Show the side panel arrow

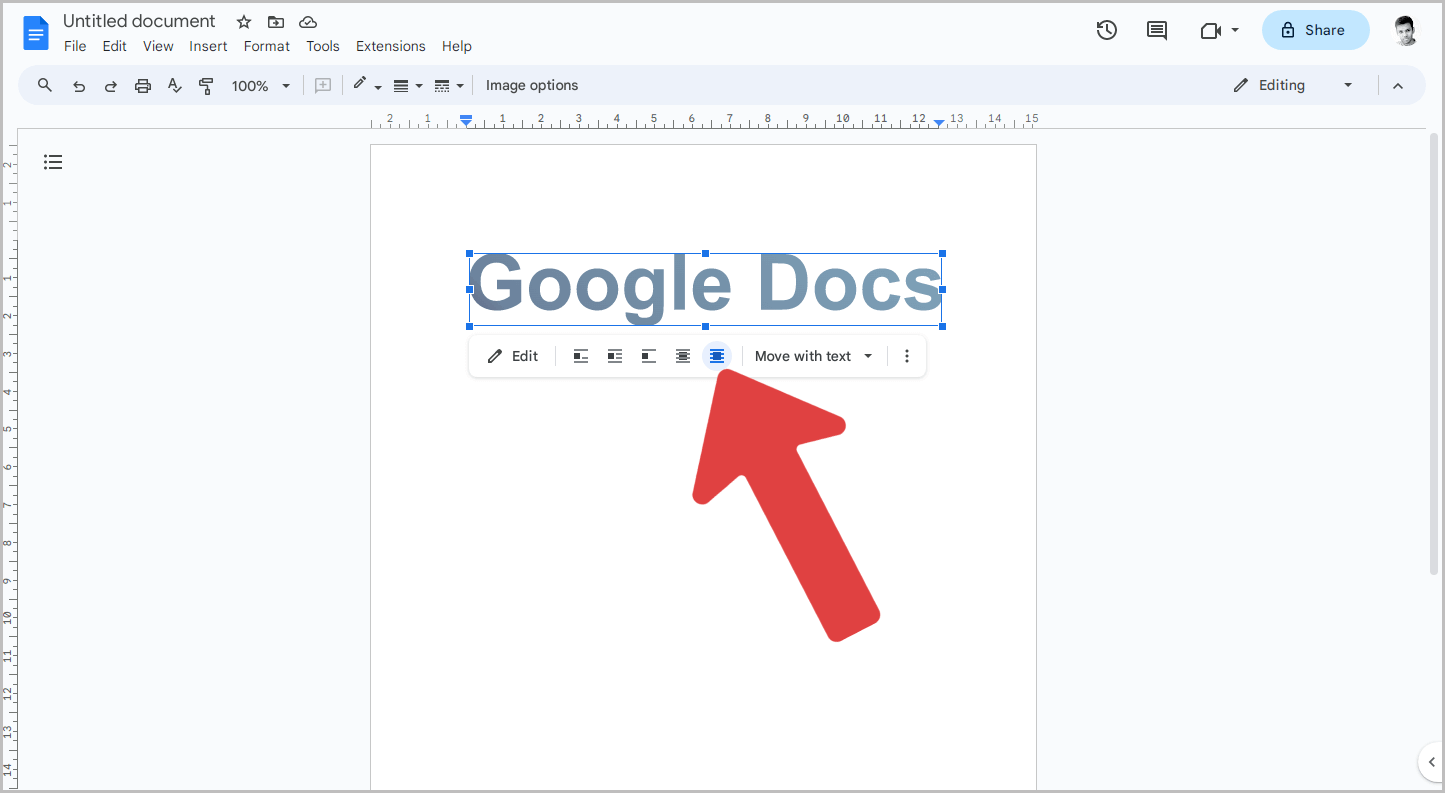click(1431, 763)
